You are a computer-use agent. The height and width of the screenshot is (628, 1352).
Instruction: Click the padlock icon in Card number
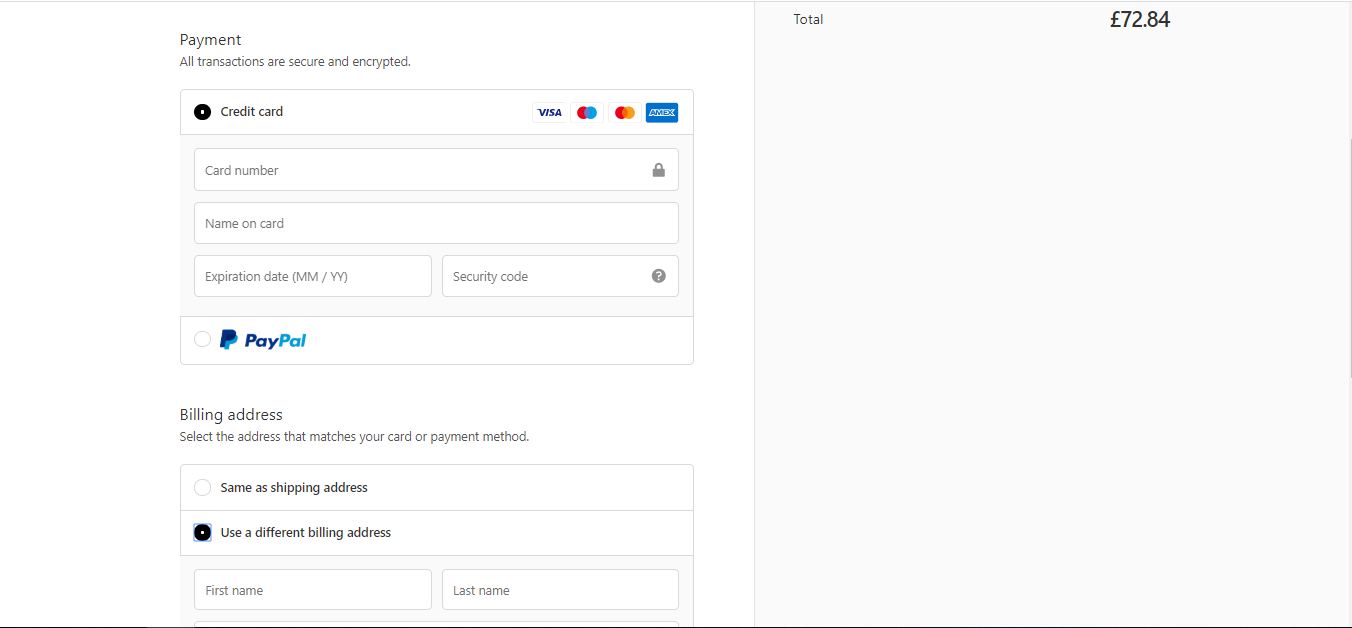click(659, 170)
